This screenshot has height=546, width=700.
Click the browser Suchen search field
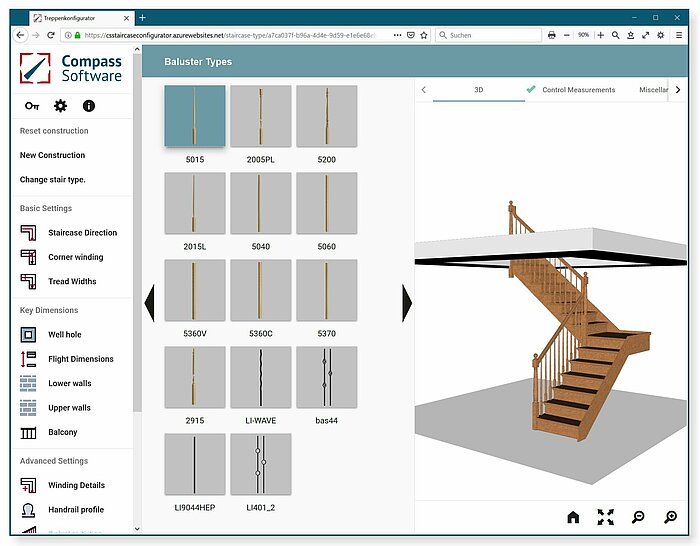pos(488,35)
